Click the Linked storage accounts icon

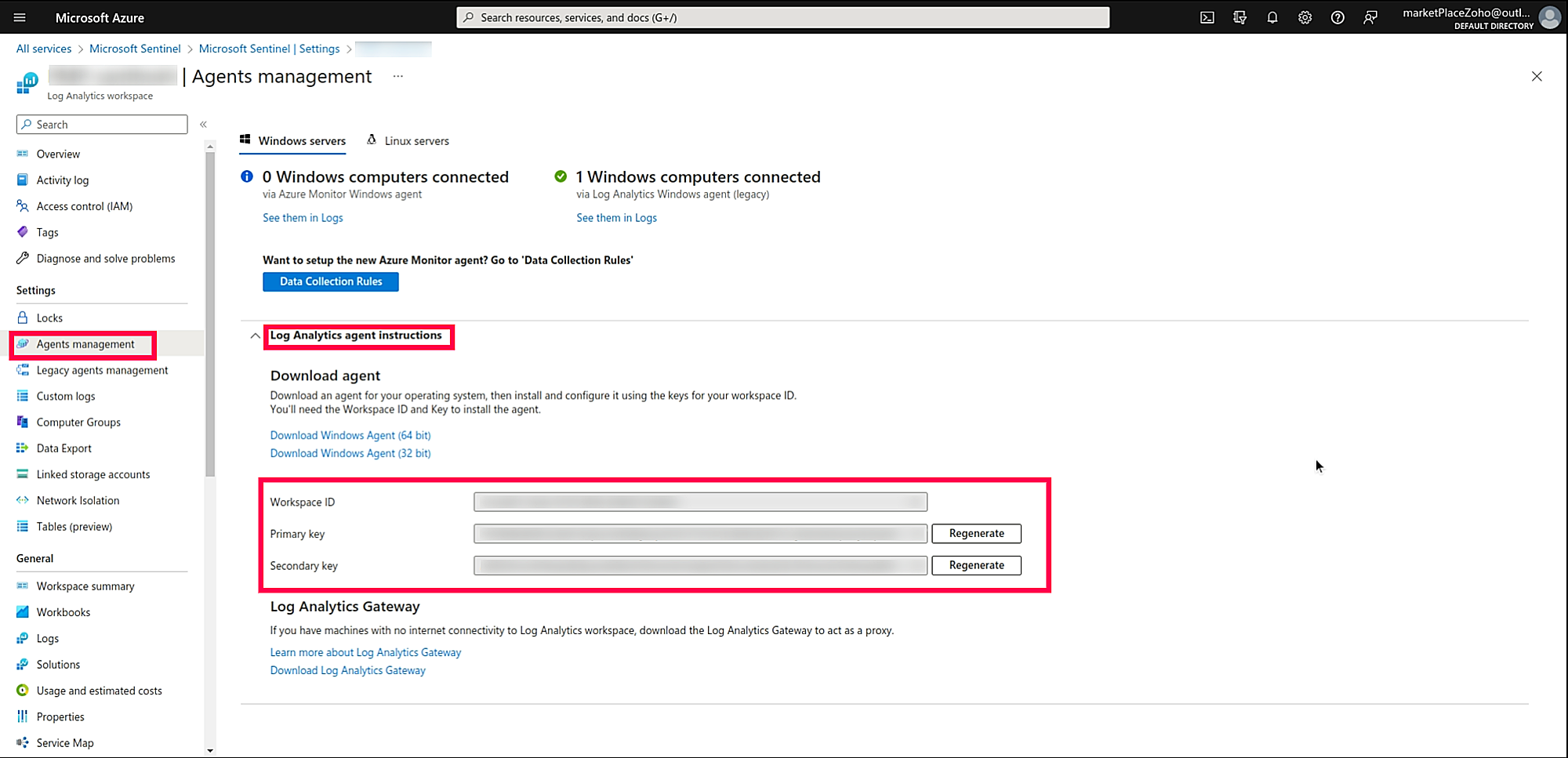(x=23, y=474)
